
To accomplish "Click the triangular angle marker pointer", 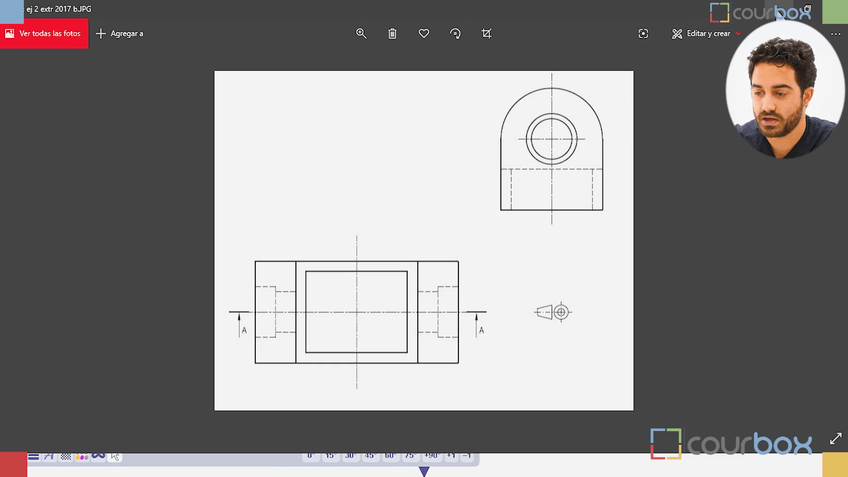I will [424, 471].
